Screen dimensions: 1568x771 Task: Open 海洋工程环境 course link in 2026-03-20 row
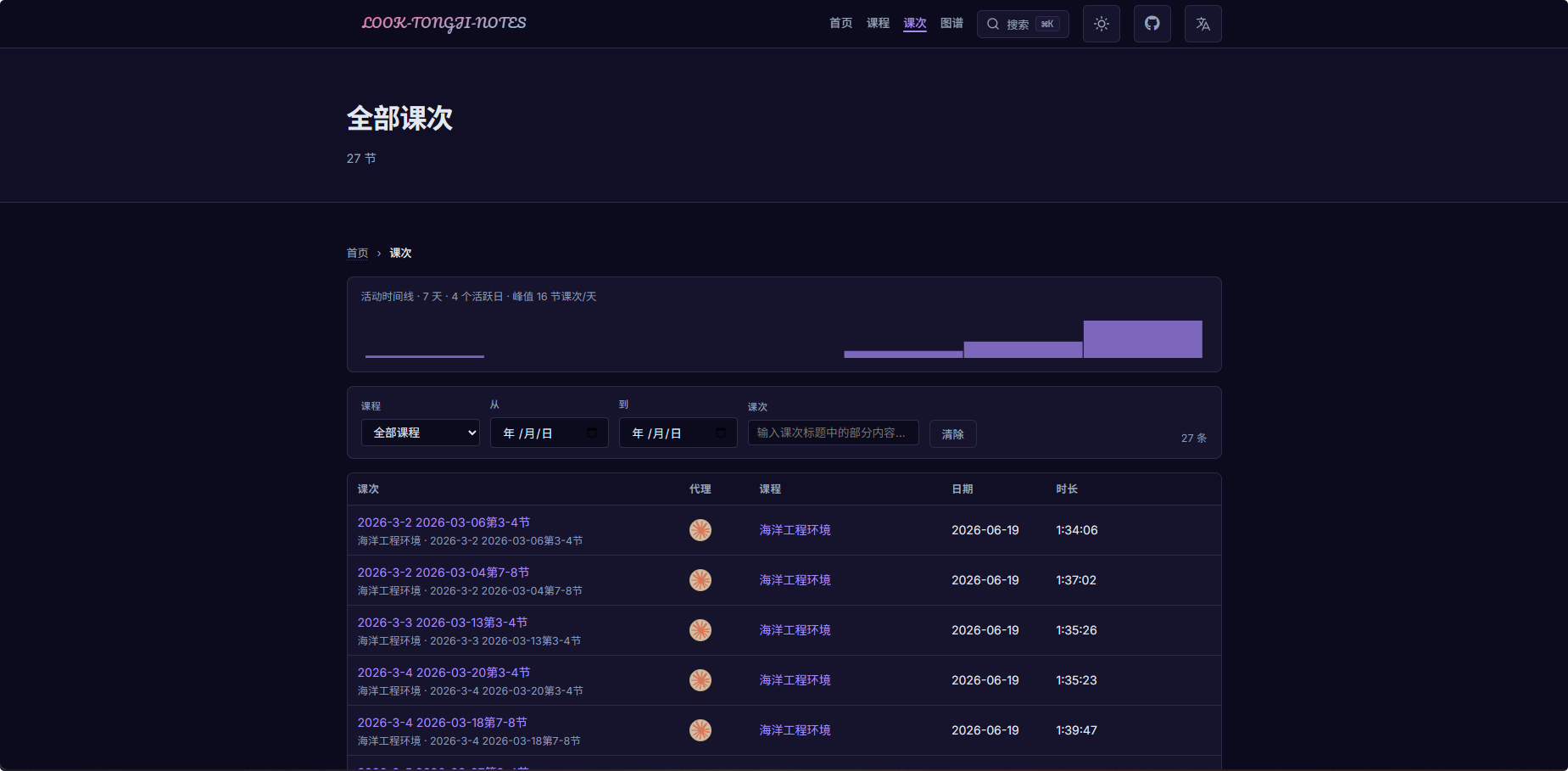point(795,680)
